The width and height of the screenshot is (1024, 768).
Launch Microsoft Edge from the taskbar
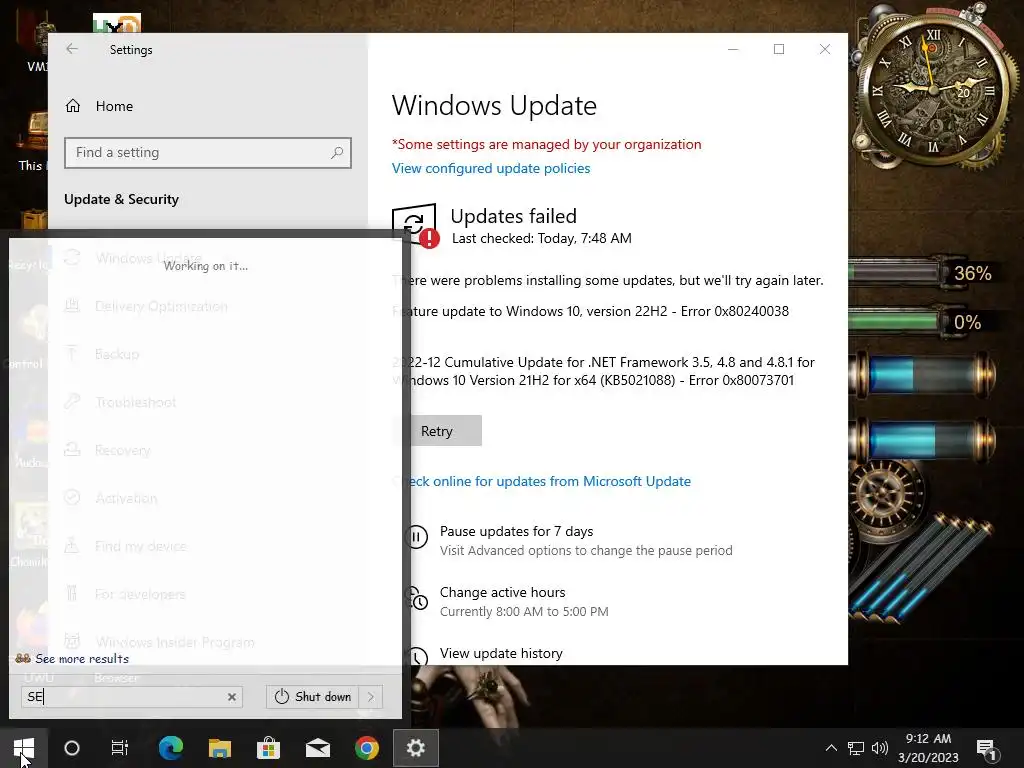pos(171,748)
